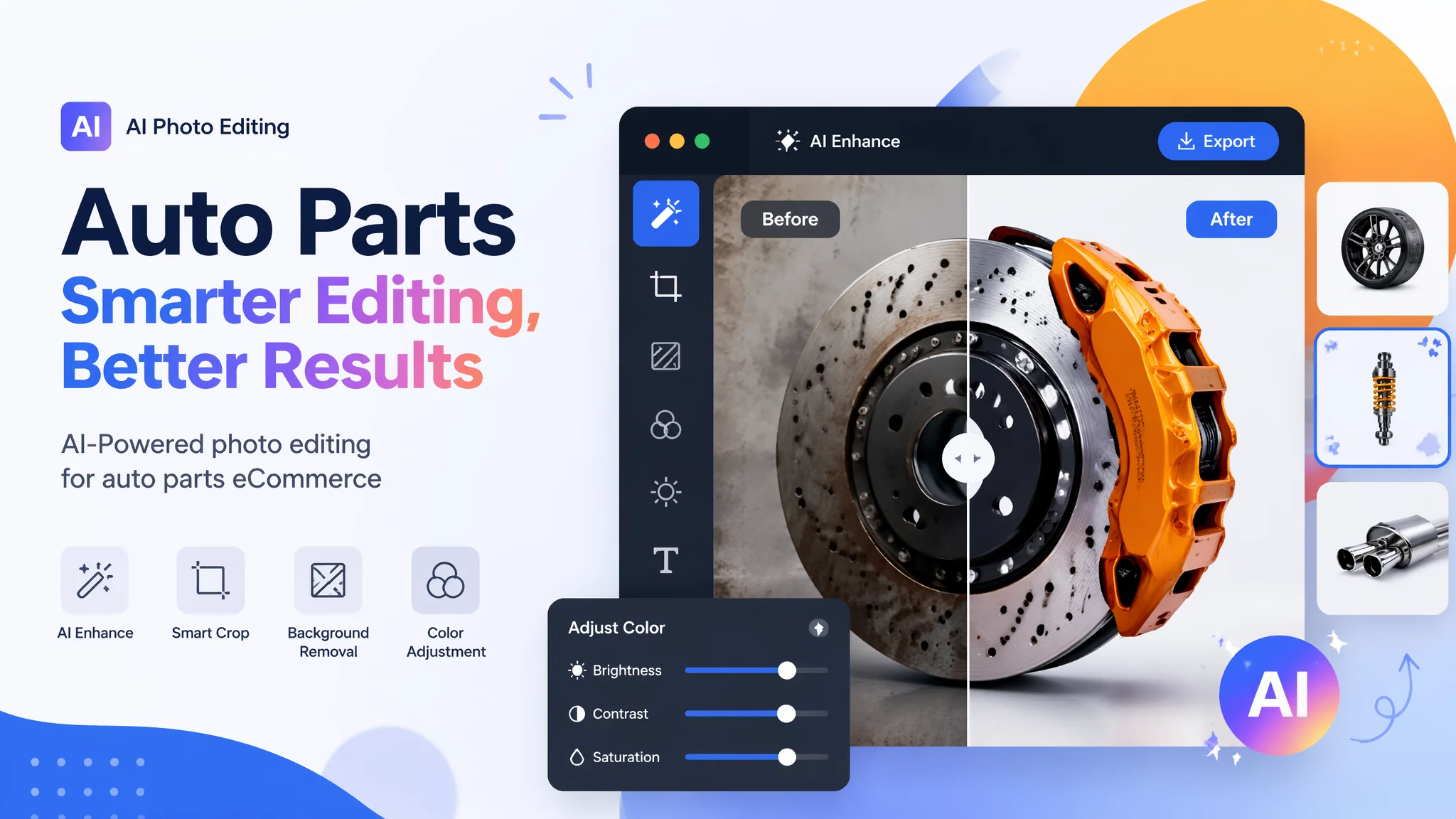Screen dimensions: 1456x819
Task: Click the Background Removal feature icon
Action: [328, 580]
